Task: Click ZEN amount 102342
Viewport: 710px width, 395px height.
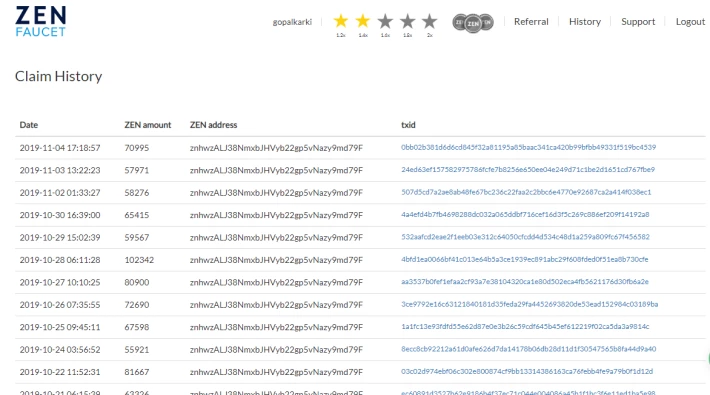Action: tap(139, 260)
